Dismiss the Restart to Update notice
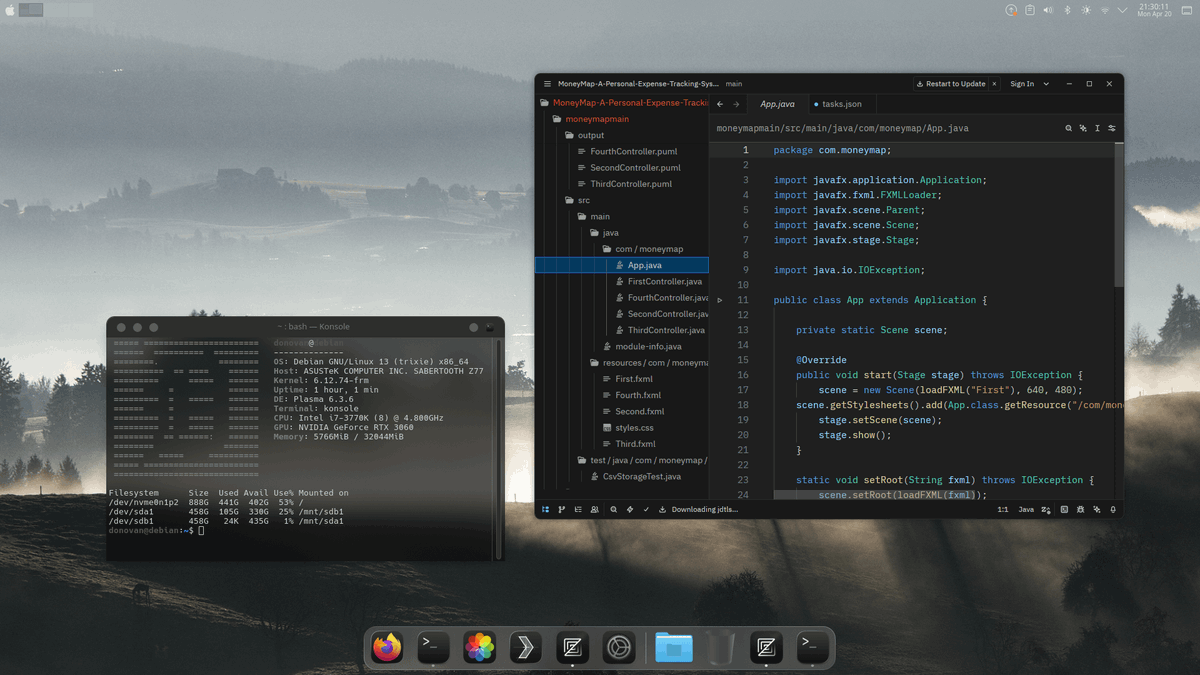This screenshot has width=1200, height=675. coord(994,84)
